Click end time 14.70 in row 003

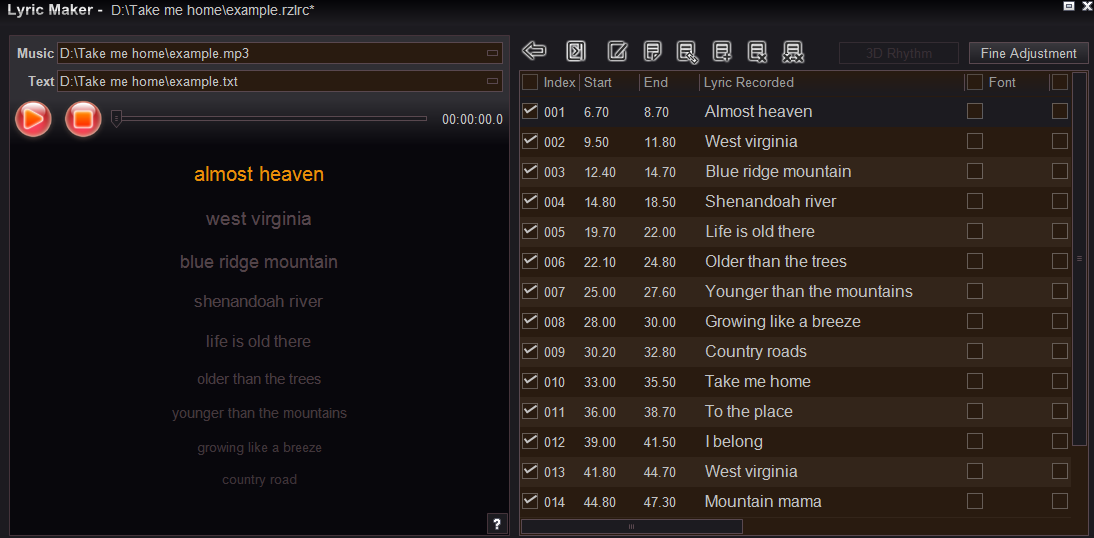659,172
